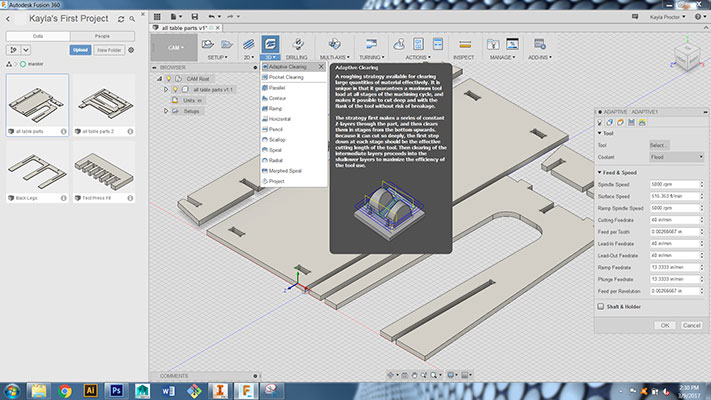The width and height of the screenshot is (711, 400).
Task: Open the File menu icon
Action: [174, 17]
